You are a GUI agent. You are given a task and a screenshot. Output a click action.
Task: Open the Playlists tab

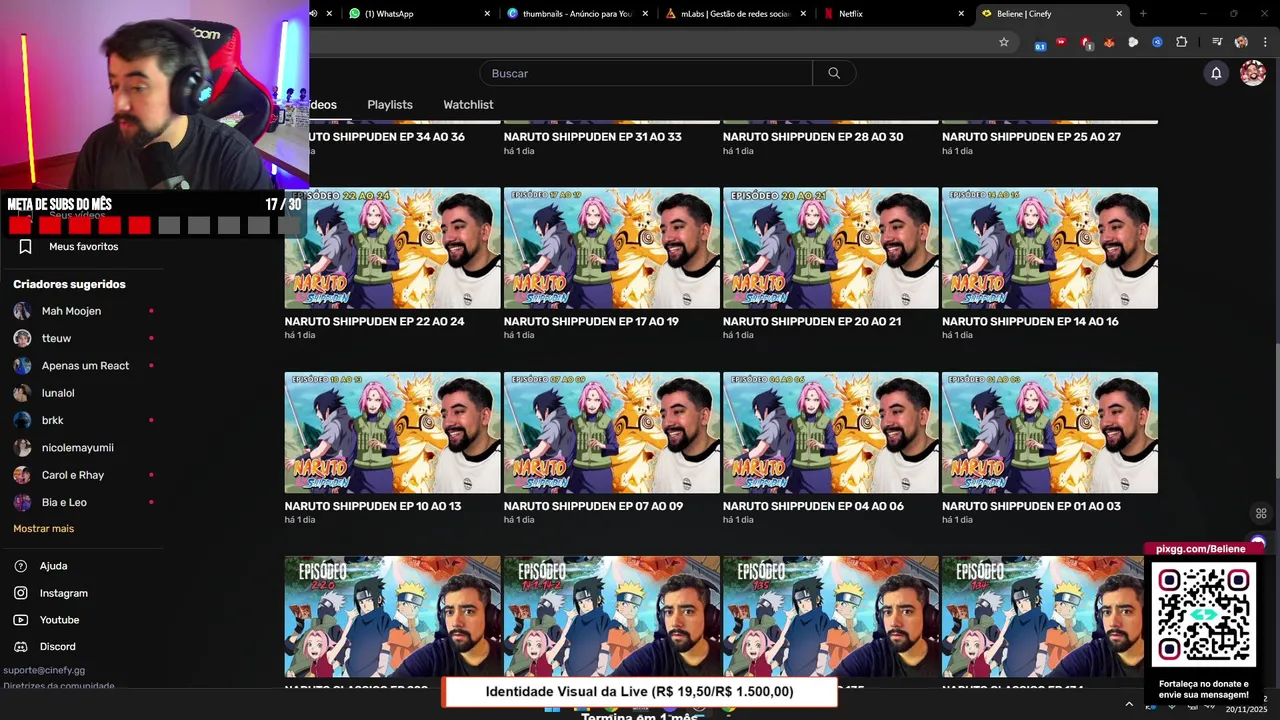pyautogui.click(x=390, y=105)
